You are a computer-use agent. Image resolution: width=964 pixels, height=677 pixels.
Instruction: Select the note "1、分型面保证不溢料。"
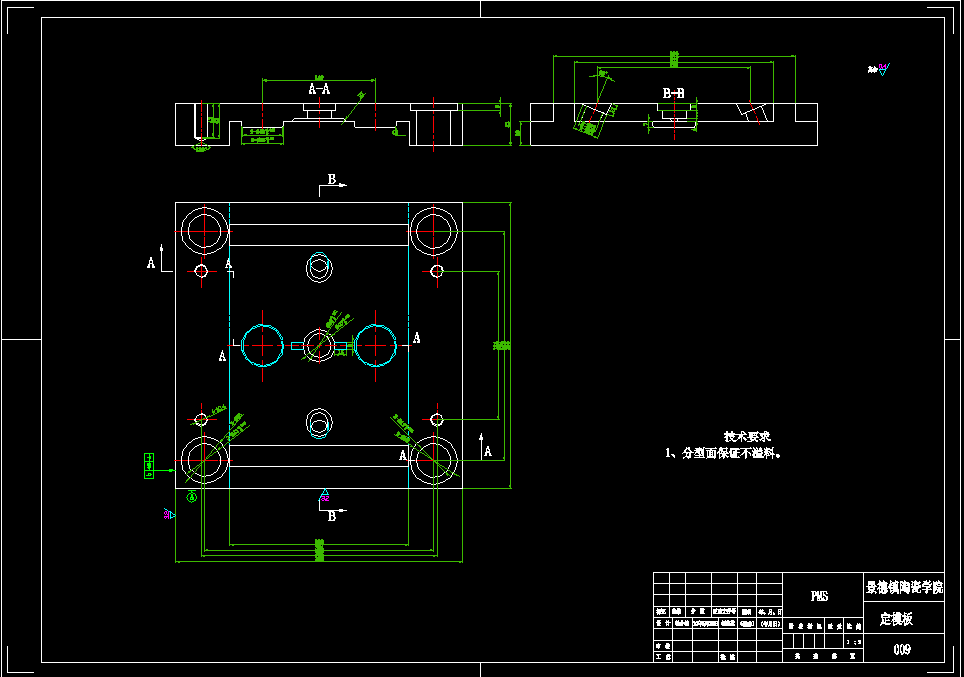pos(723,453)
